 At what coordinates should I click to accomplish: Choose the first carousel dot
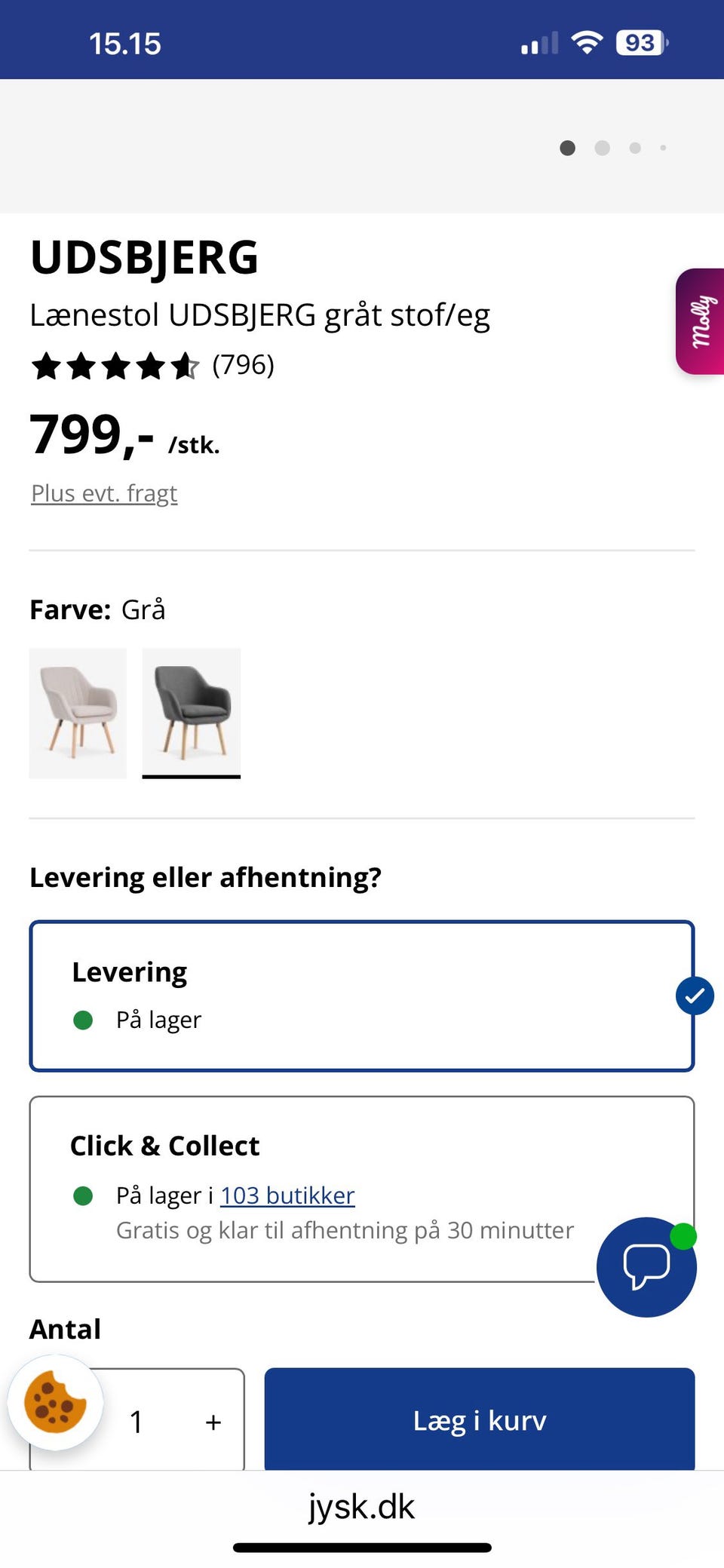point(566,149)
